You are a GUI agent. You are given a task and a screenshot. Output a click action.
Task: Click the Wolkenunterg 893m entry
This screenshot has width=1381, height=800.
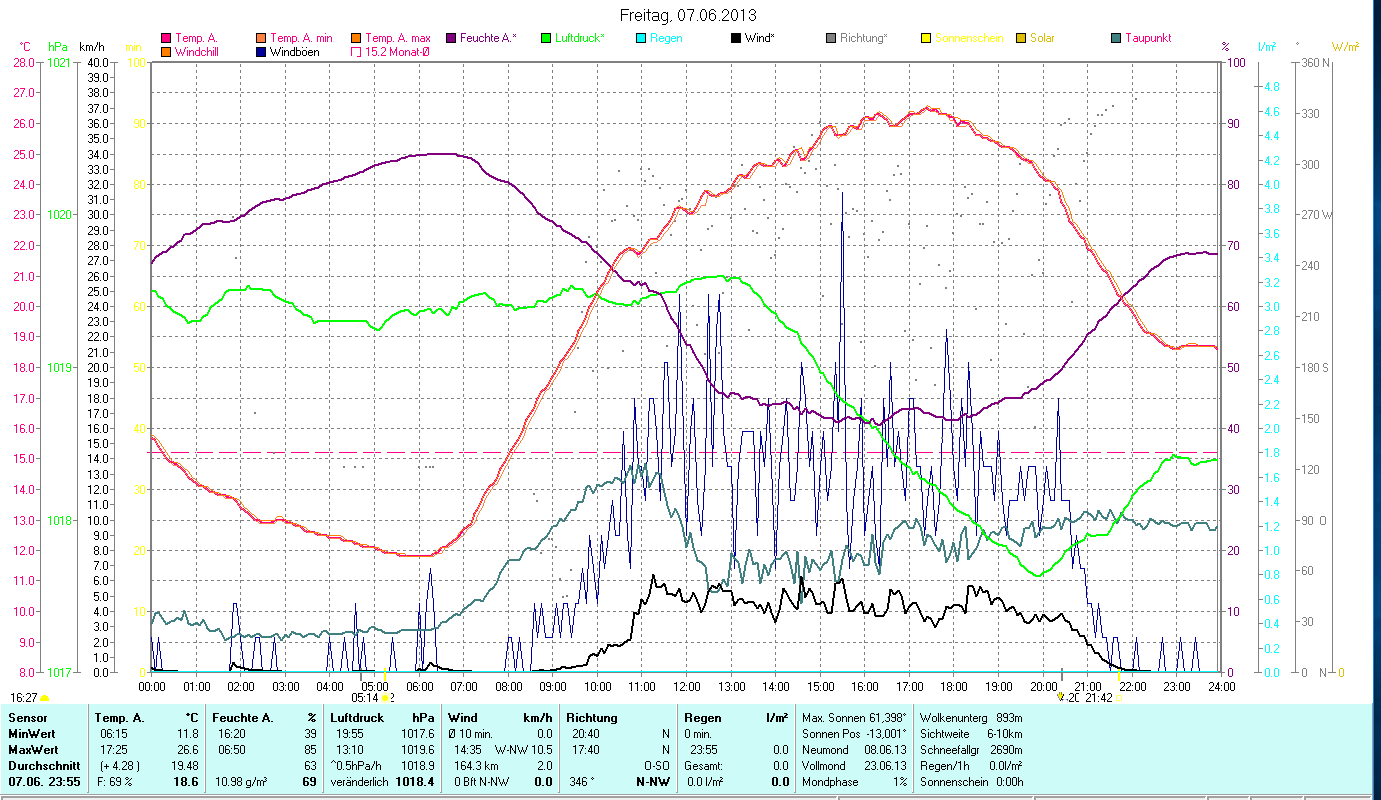click(x=971, y=718)
